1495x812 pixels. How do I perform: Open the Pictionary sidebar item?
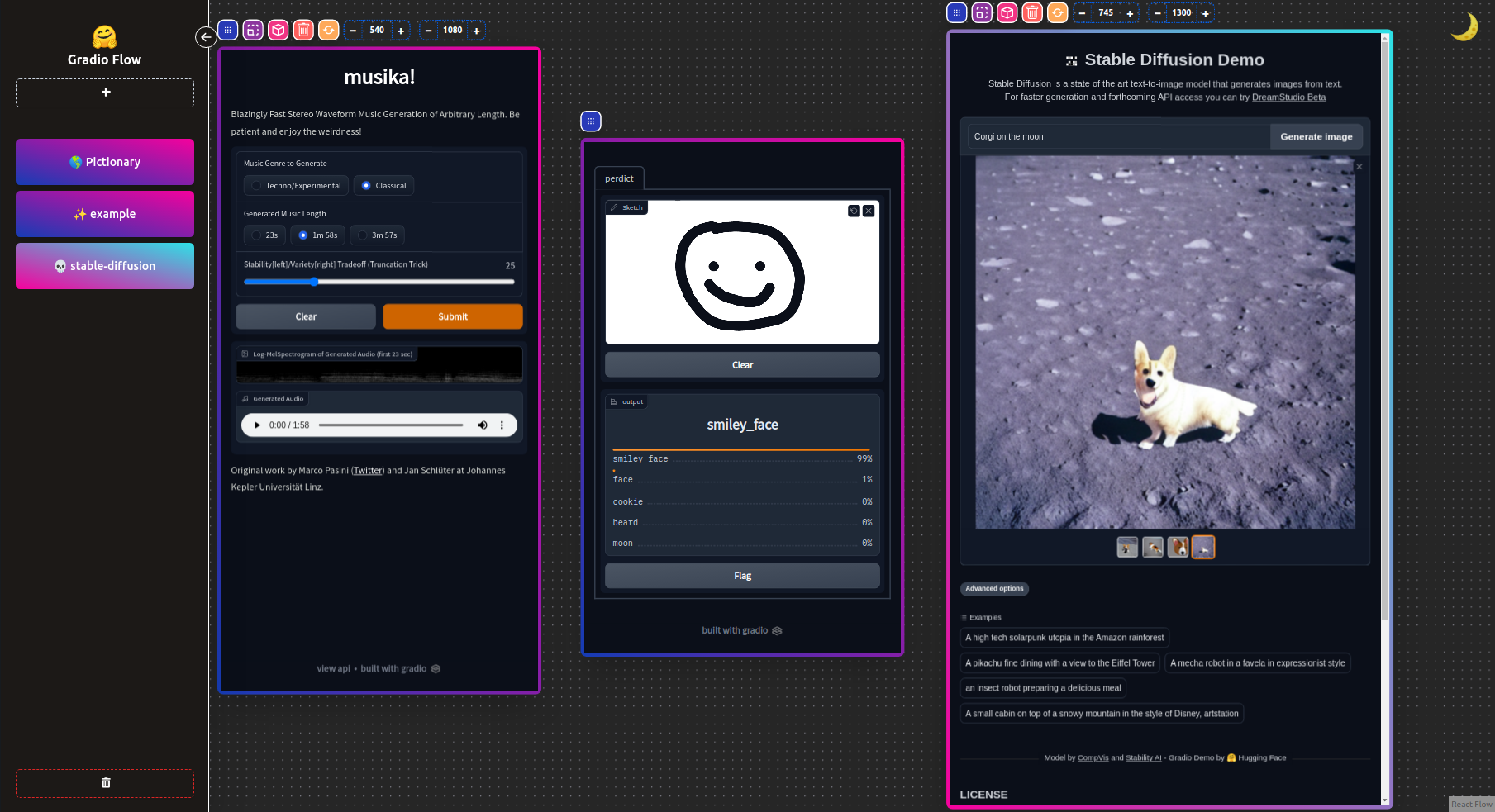tap(105, 162)
